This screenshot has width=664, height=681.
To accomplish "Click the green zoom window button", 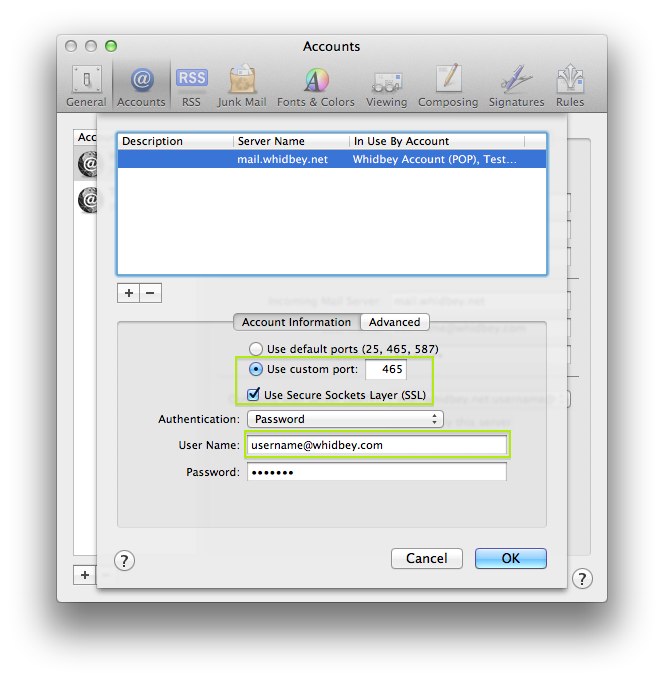I will [111, 46].
